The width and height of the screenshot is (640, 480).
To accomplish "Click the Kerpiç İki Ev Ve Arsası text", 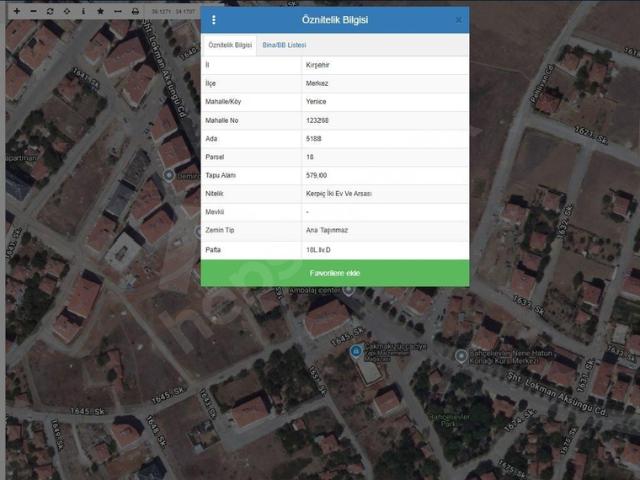I will coord(339,193).
